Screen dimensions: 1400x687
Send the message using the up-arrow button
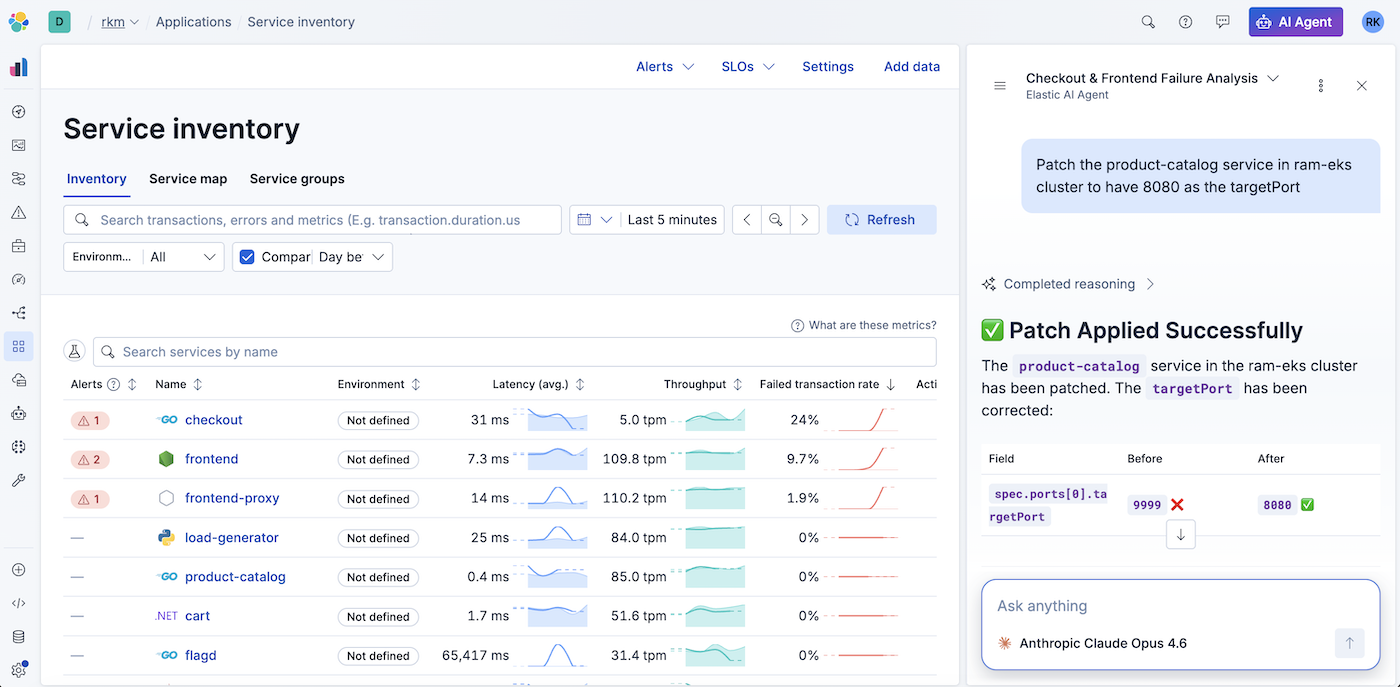[1349, 643]
